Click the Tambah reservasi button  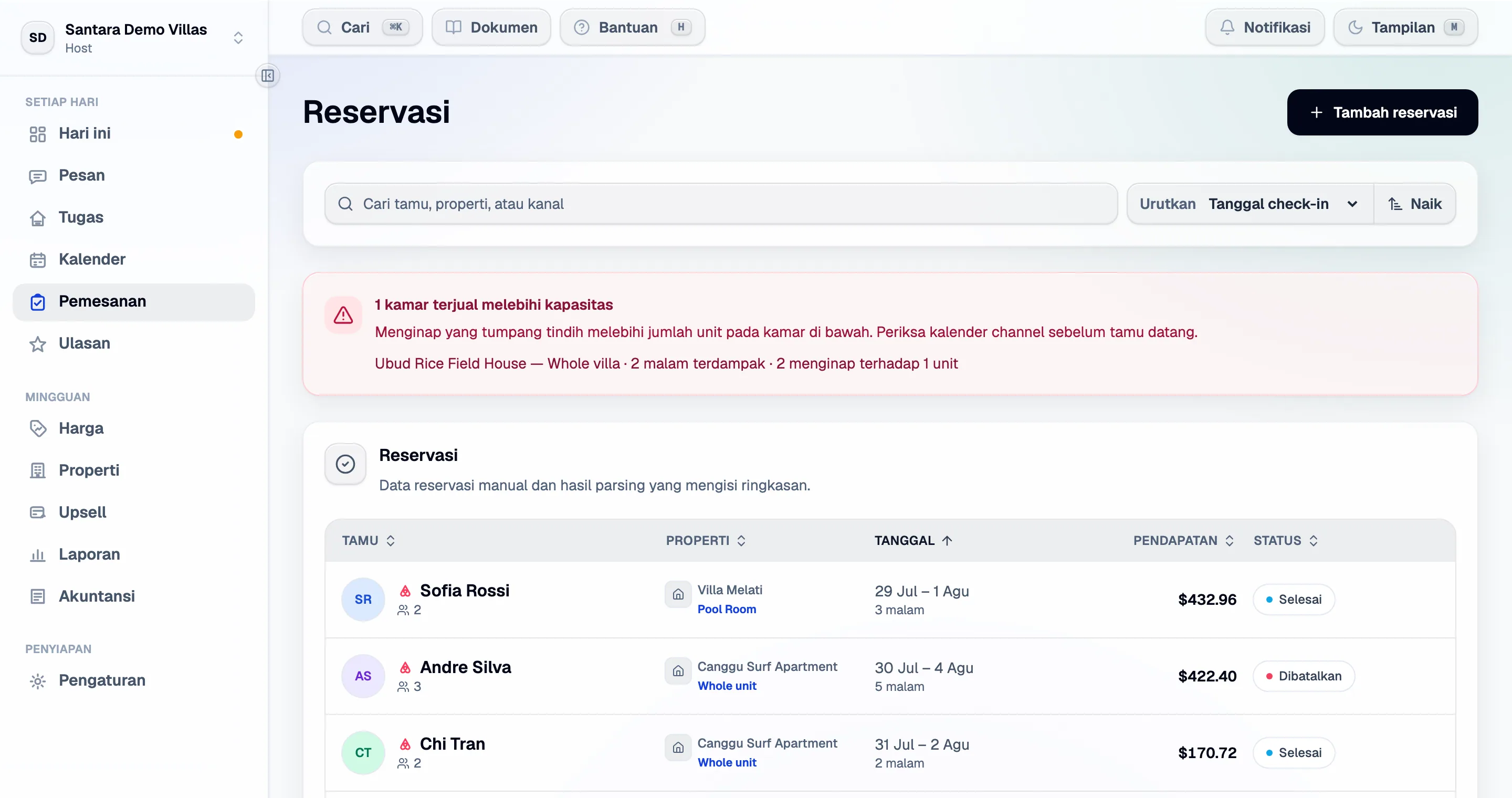(1382, 113)
